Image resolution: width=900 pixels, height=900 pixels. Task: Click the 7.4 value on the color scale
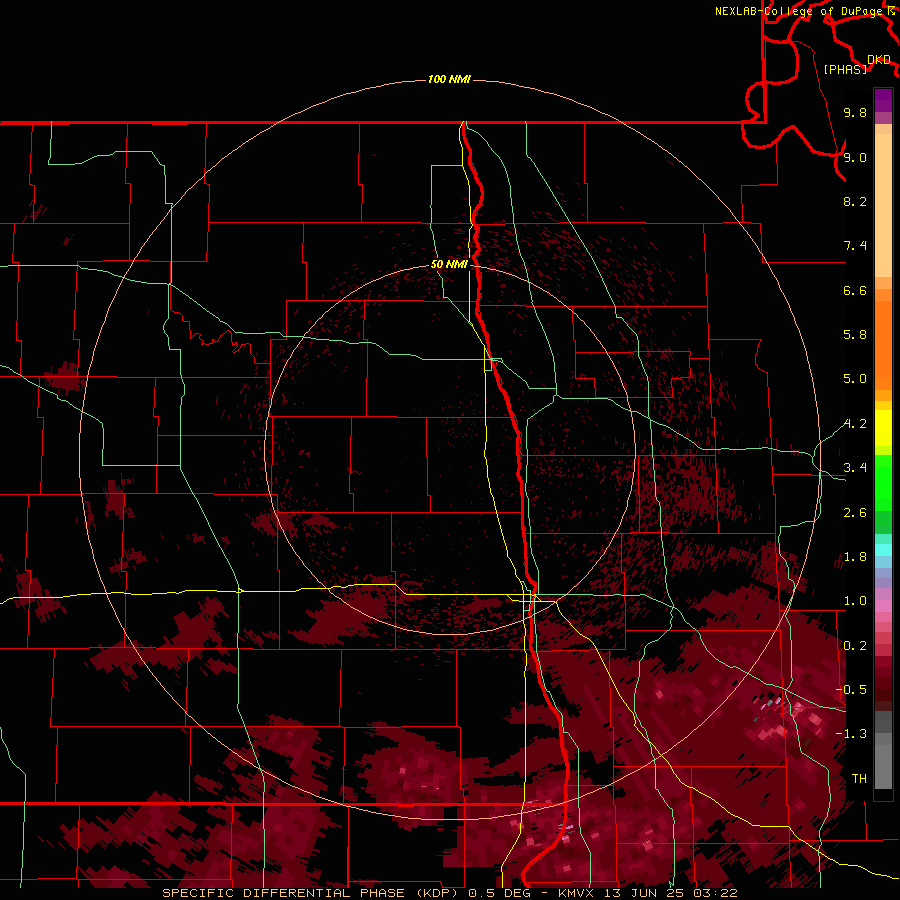point(855,246)
